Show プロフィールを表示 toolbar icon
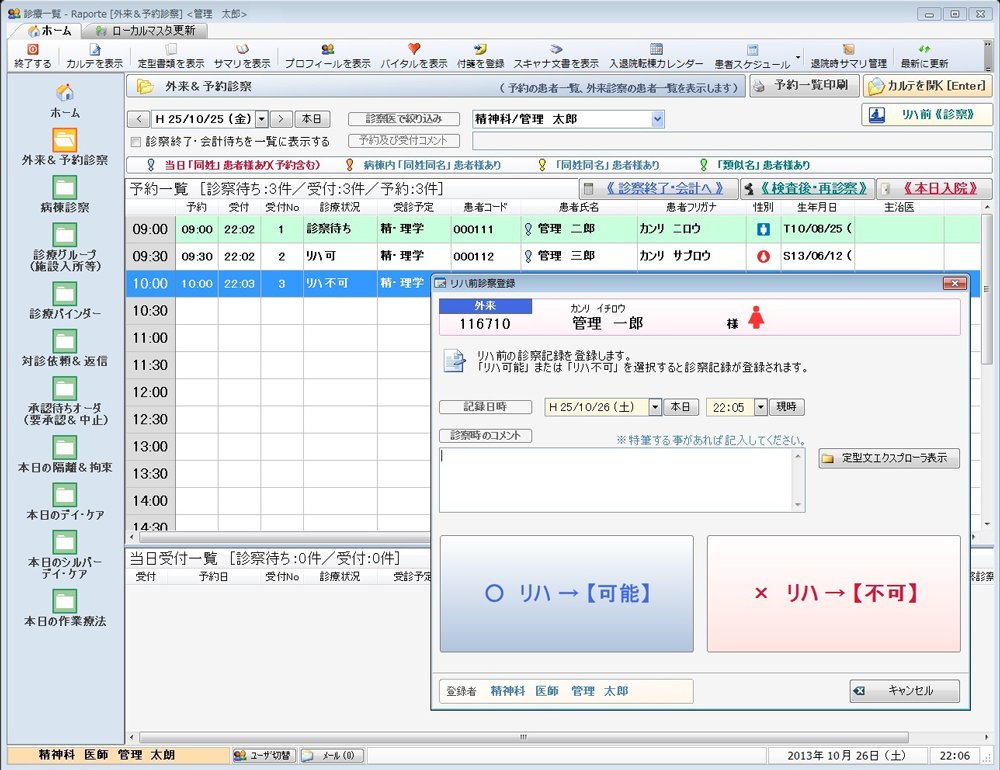This screenshot has height=770, width=1000. click(328, 50)
